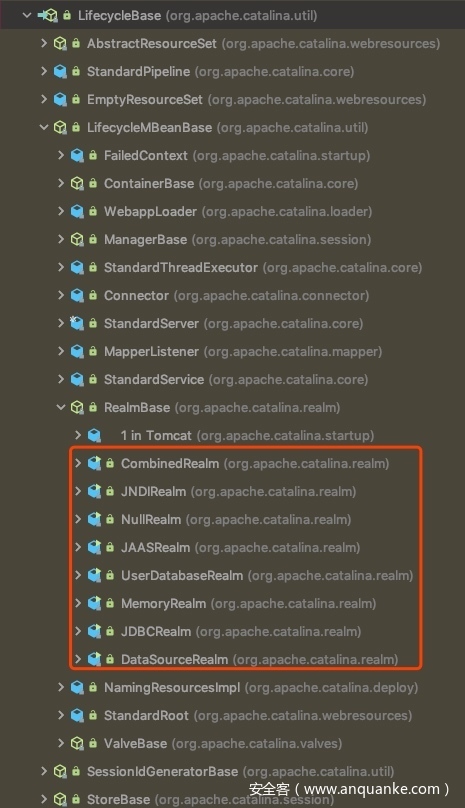Viewport: 465px width, 808px height.
Task: Collapse the LifecycleMBeanBase node
Action: 44,127
